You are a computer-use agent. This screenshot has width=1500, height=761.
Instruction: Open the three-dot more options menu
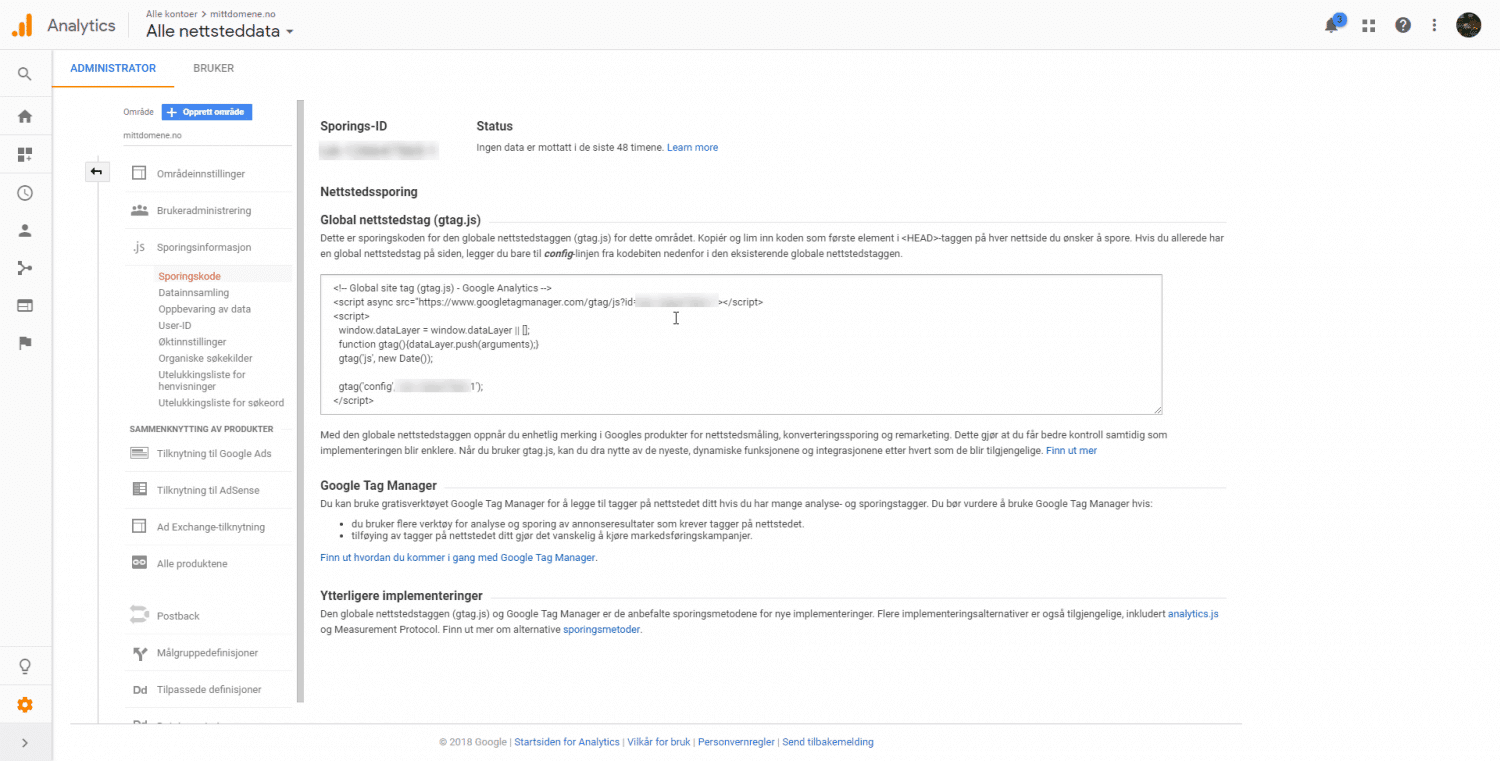[x=1435, y=26]
